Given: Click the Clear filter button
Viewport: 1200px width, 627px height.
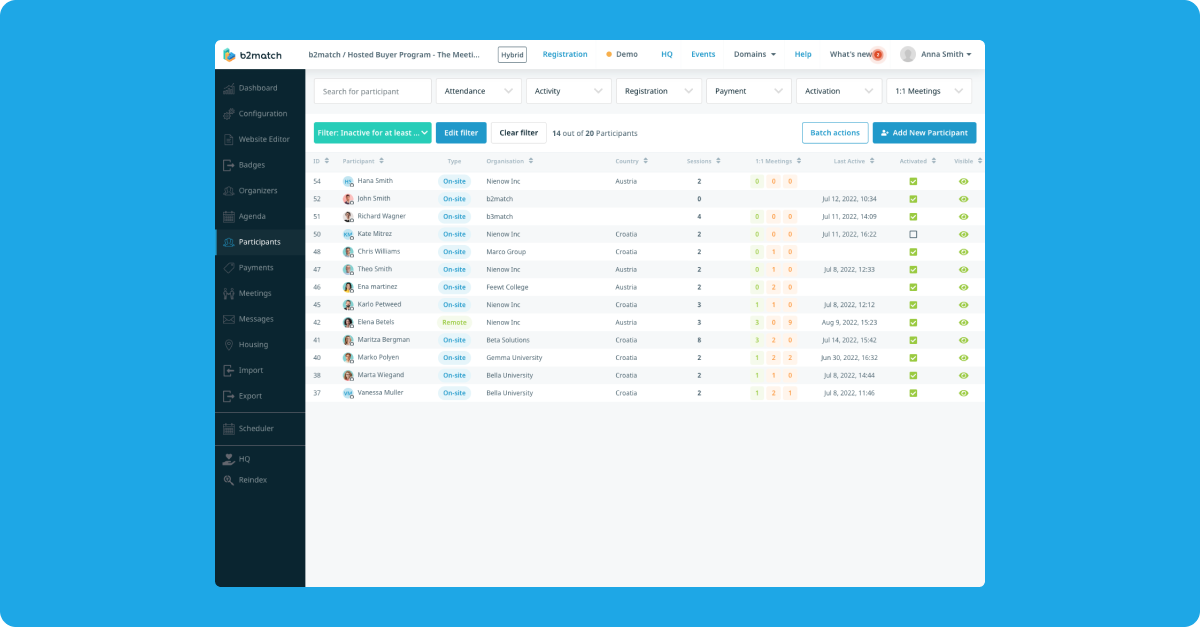Looking at the screenshot, I should [x=518, y=132].
